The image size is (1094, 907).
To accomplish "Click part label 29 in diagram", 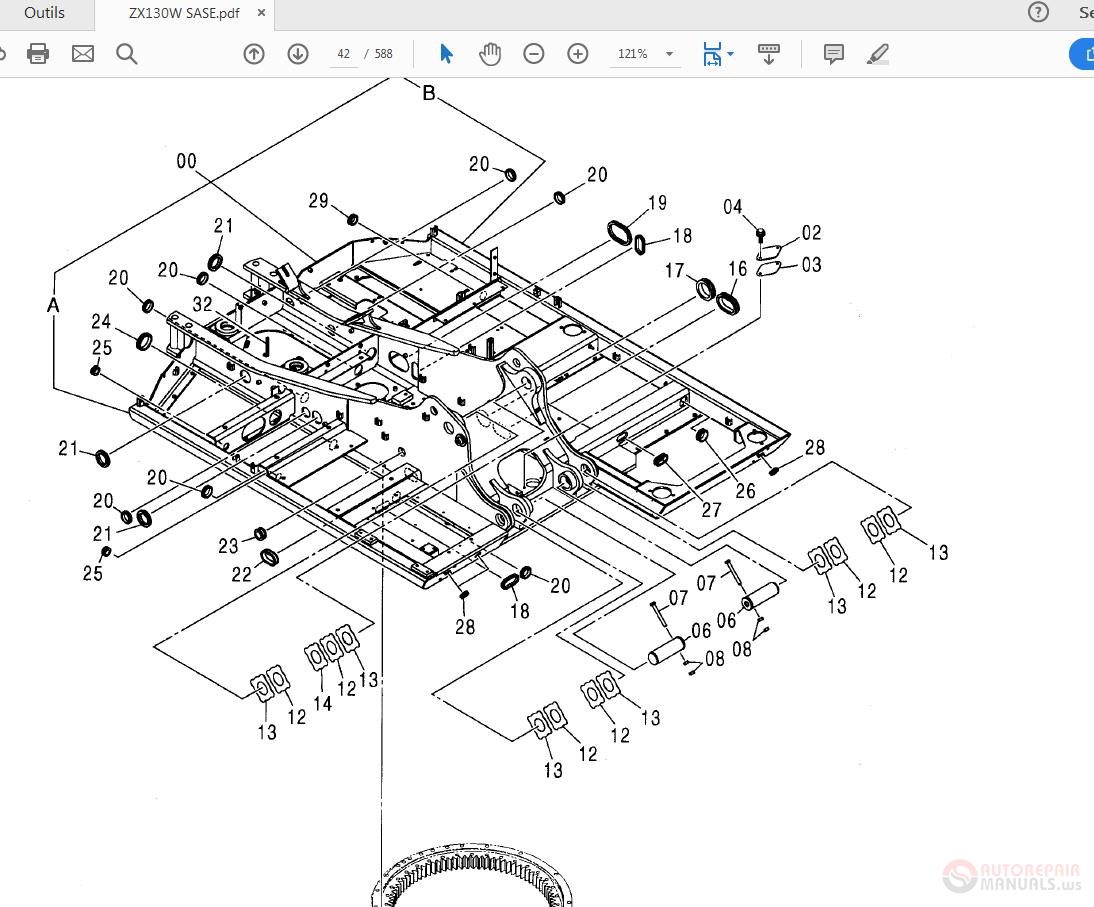I will 319,201.
